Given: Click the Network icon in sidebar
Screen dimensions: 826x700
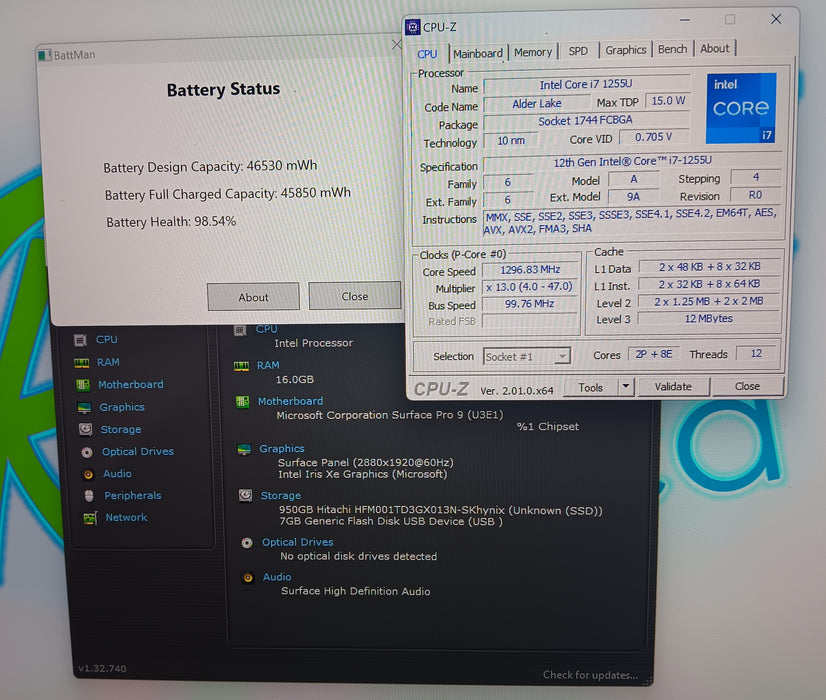Looking at the screenshot, I should (90, 518).
